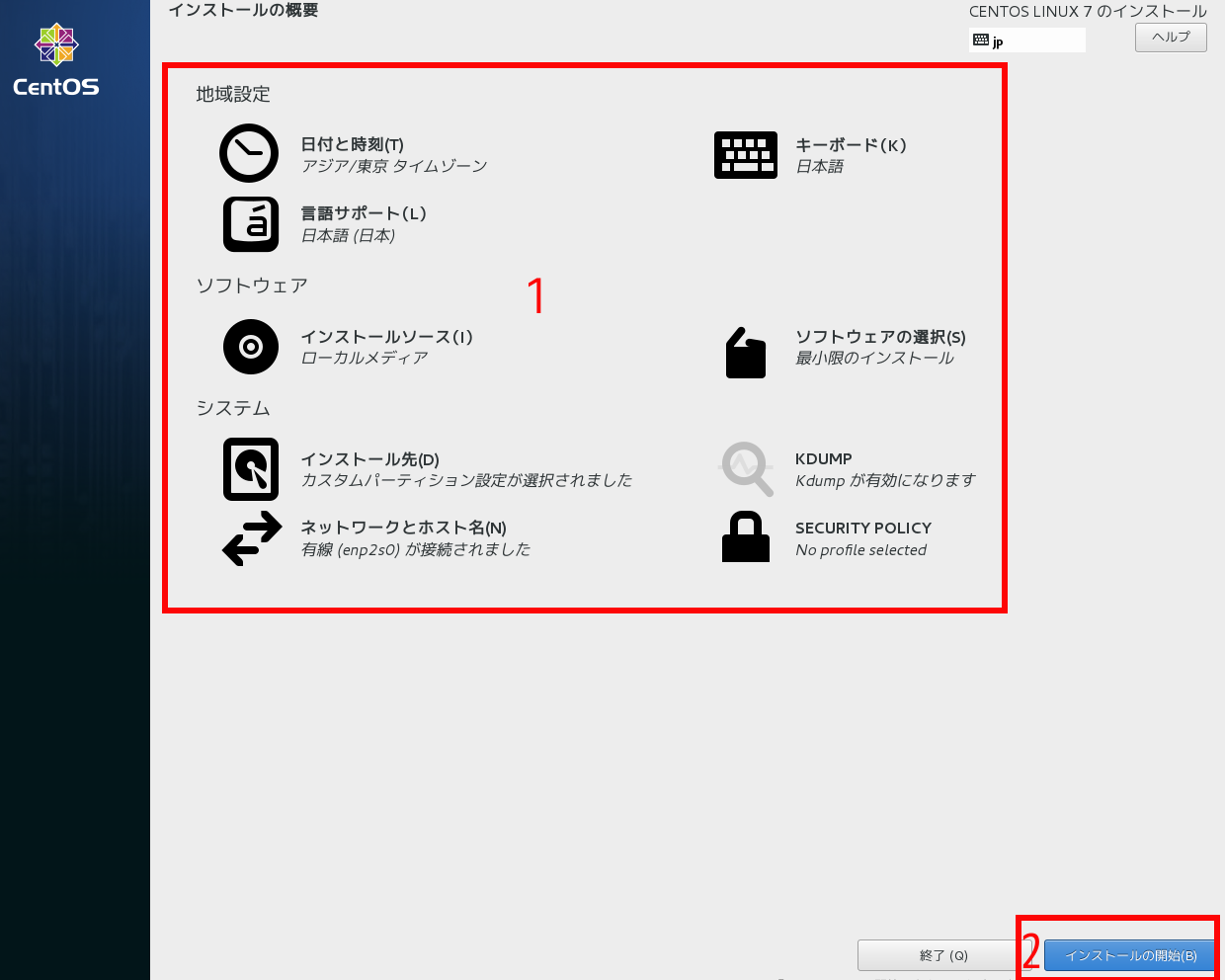Image resolution: width=1225 pixels, height=980 pixels.
Task: Click the ヘルプ help button
Action: click(1171, 38)
